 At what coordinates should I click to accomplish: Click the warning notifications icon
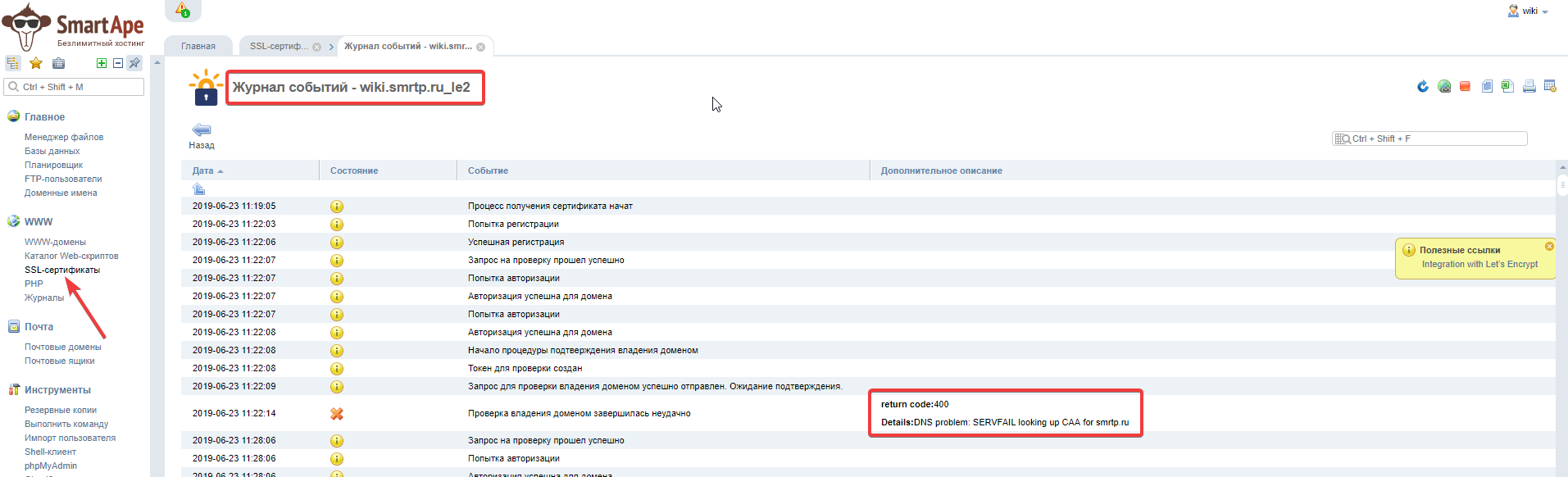183,10
